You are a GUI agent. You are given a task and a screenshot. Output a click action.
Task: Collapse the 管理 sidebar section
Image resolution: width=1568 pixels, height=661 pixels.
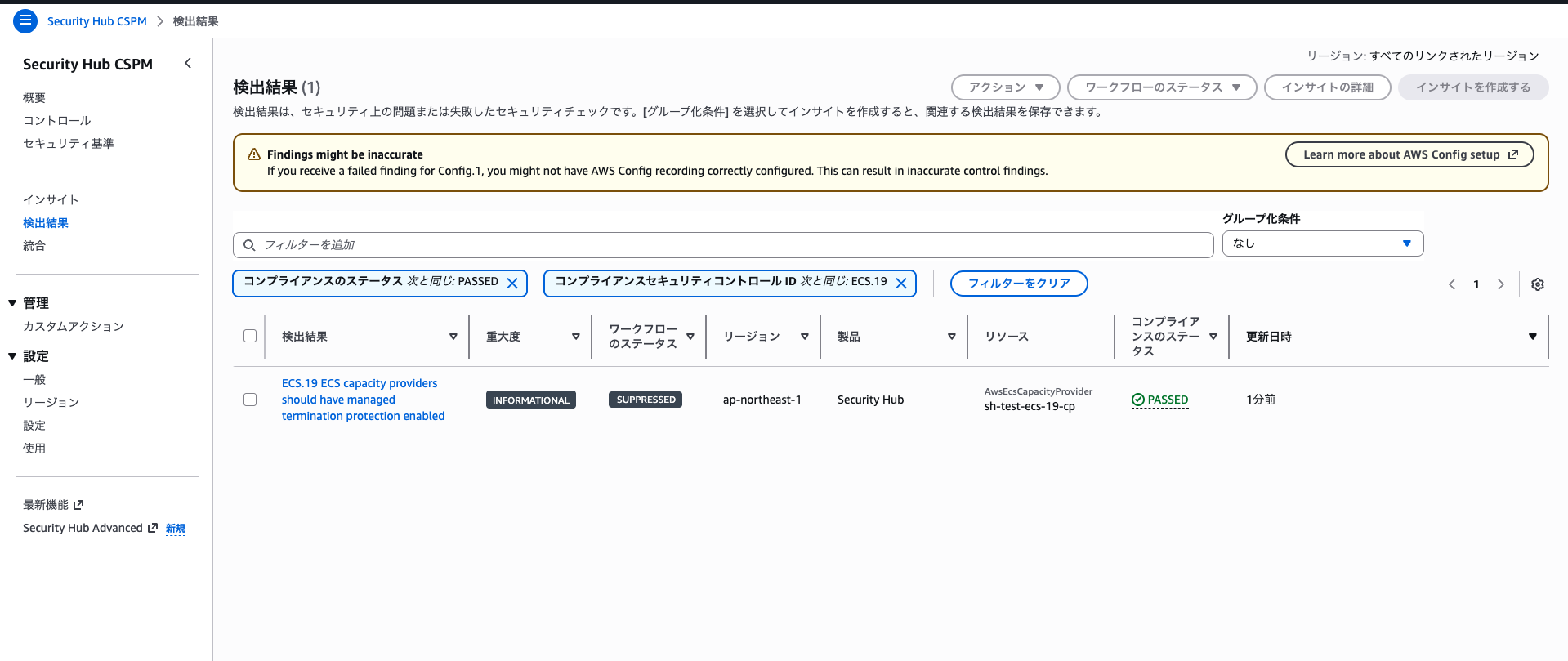[x=12, y=303]
